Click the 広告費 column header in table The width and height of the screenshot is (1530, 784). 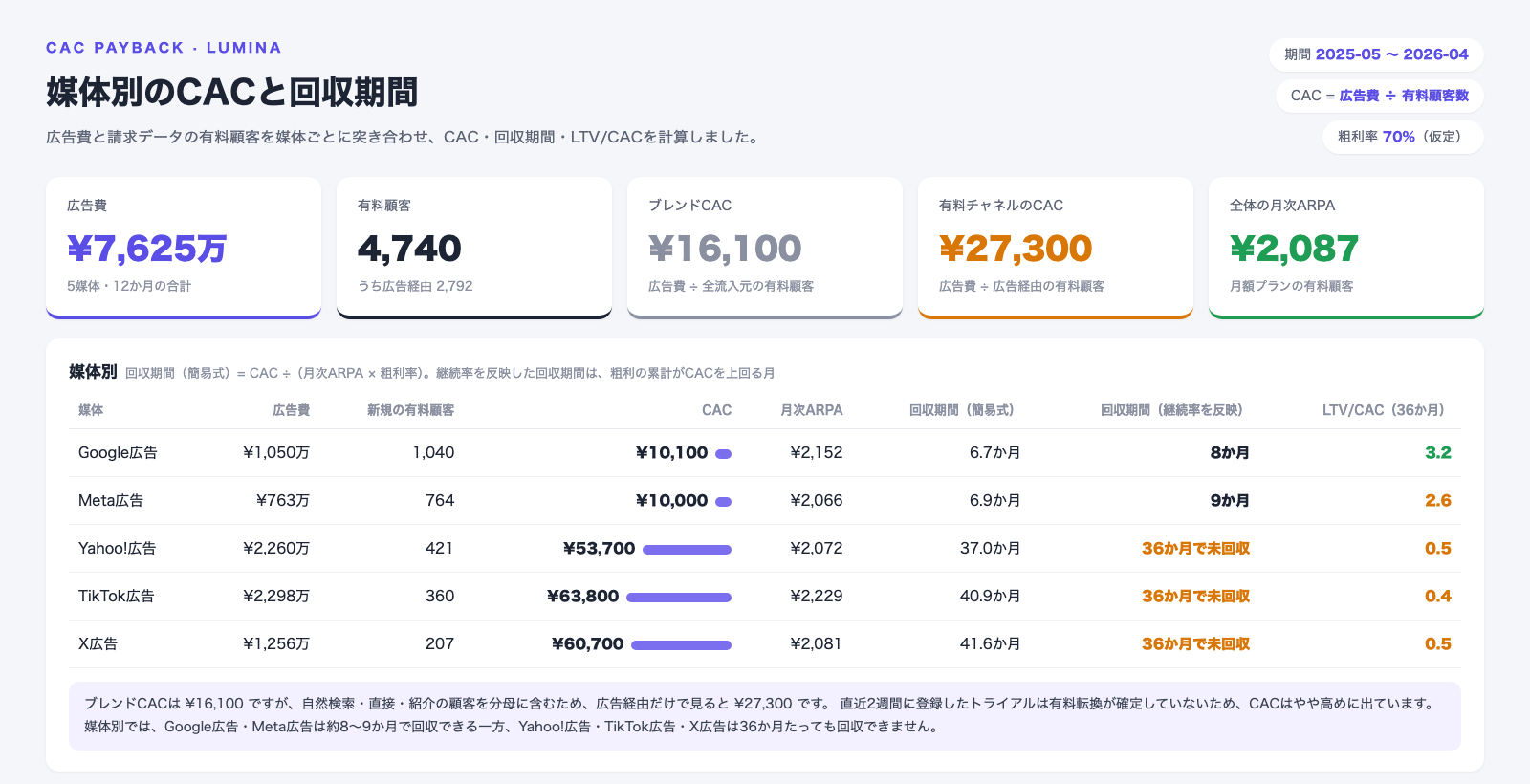[x=291, y=410]
